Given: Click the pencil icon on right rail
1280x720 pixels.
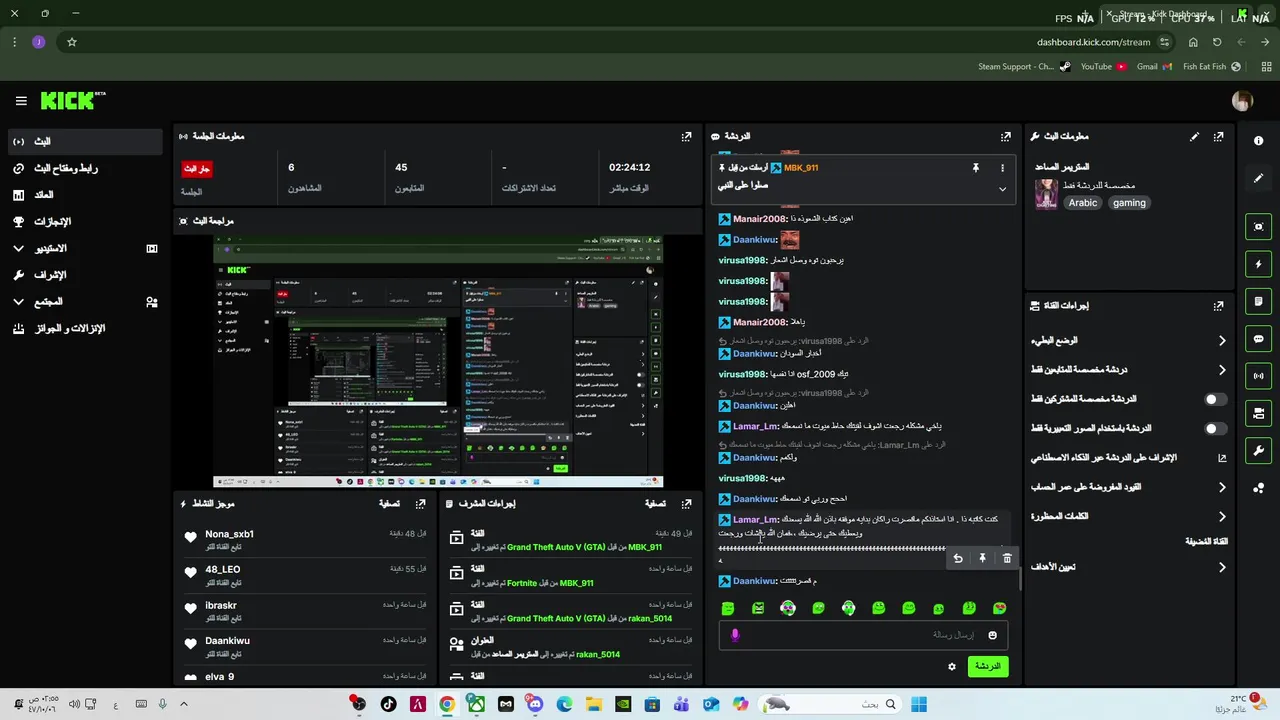Looking at the screenshot, I should click(x=1258, y=179).
